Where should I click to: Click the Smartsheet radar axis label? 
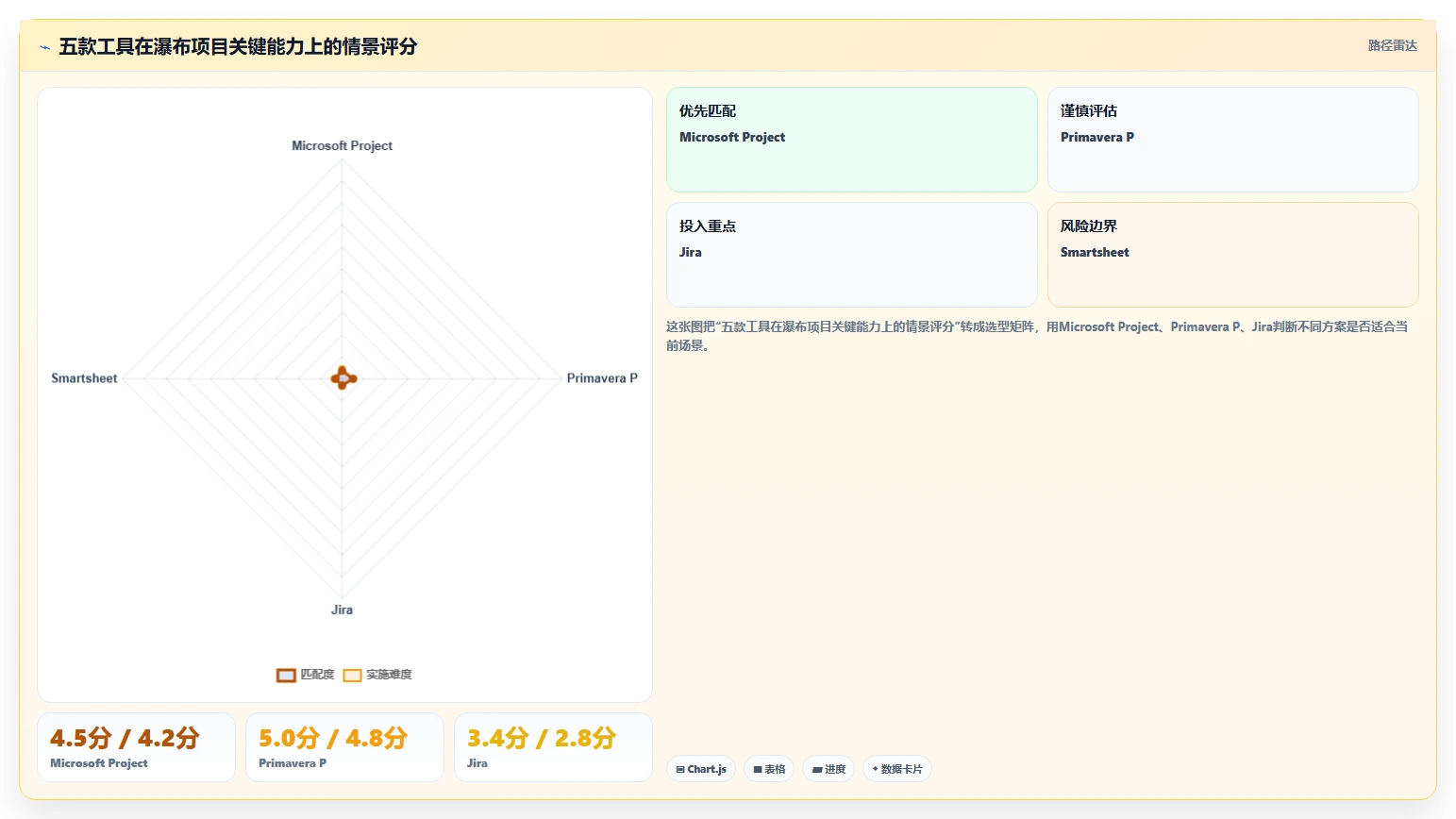(84, 377)
